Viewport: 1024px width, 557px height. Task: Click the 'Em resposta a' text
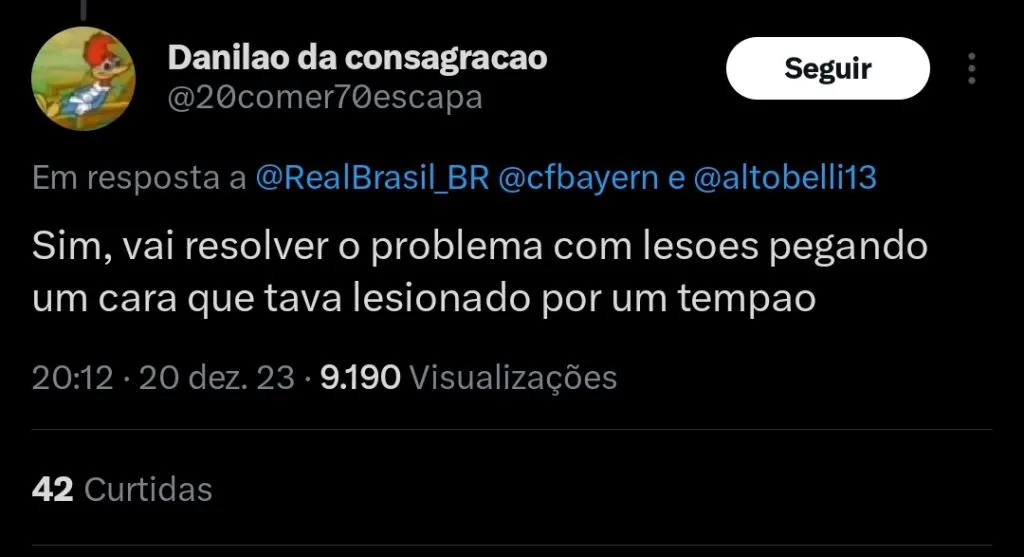coord(139,178)
